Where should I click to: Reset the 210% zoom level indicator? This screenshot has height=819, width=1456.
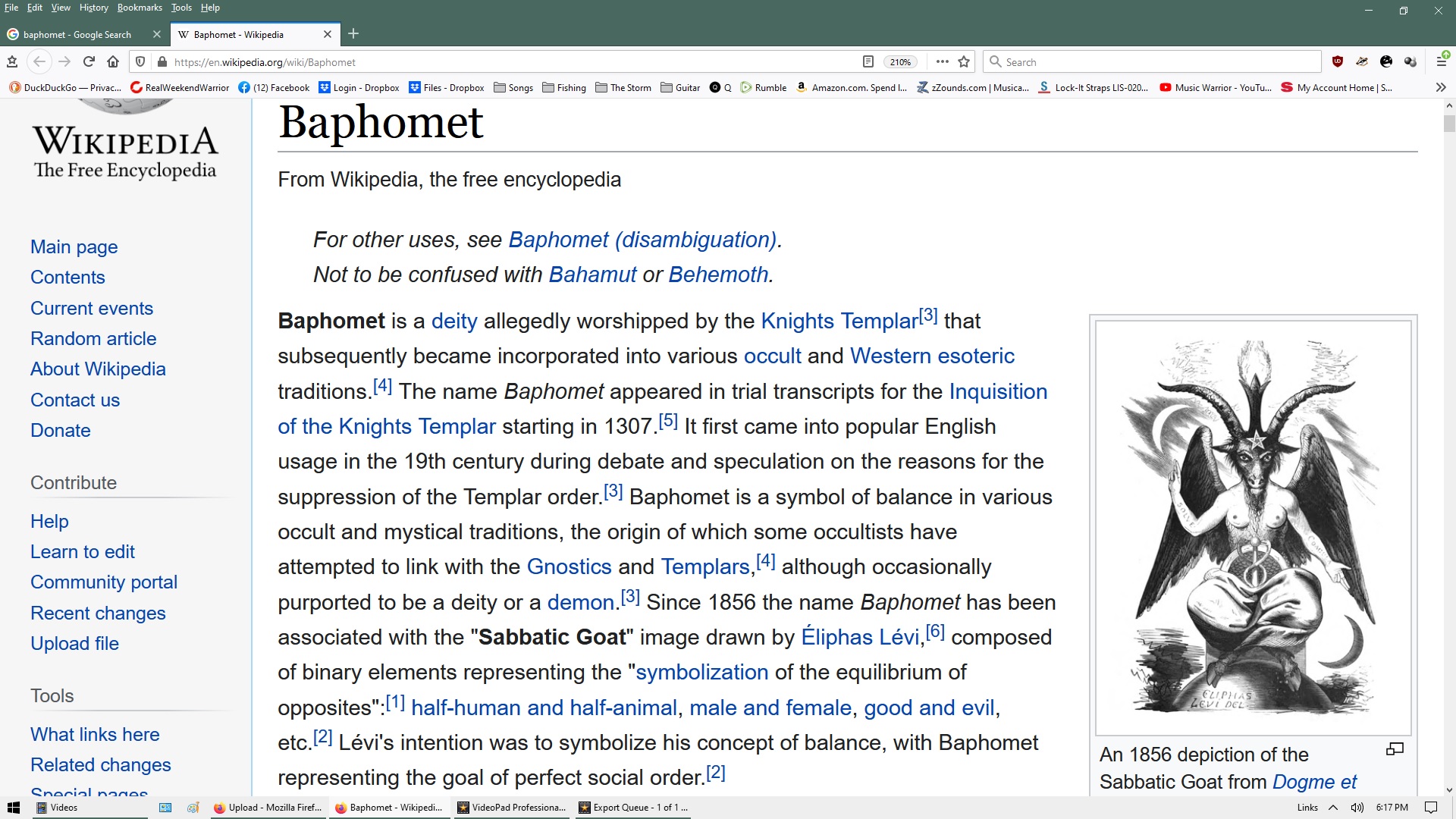point(900,62)
